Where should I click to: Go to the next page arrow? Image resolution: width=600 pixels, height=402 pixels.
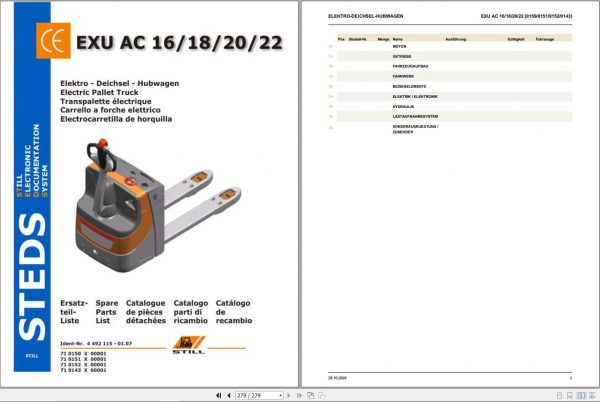289,395
